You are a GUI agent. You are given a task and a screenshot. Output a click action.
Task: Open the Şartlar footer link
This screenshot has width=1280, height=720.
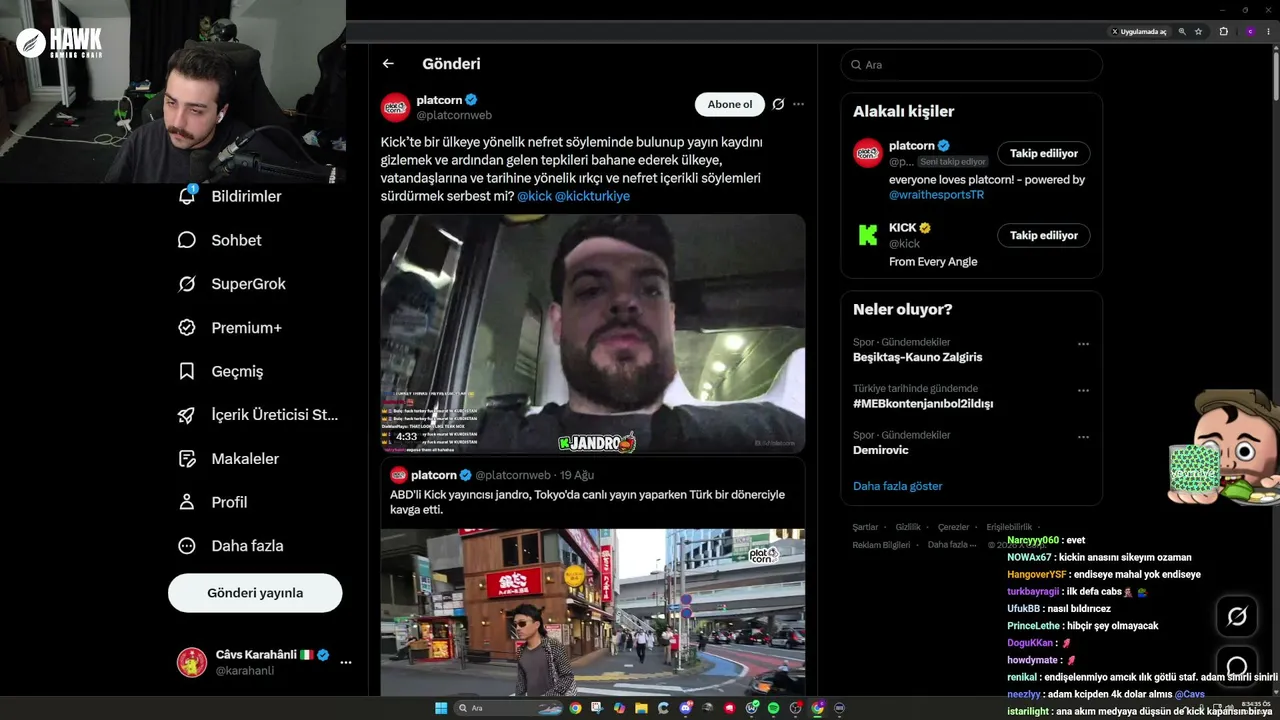click(865, 527)
